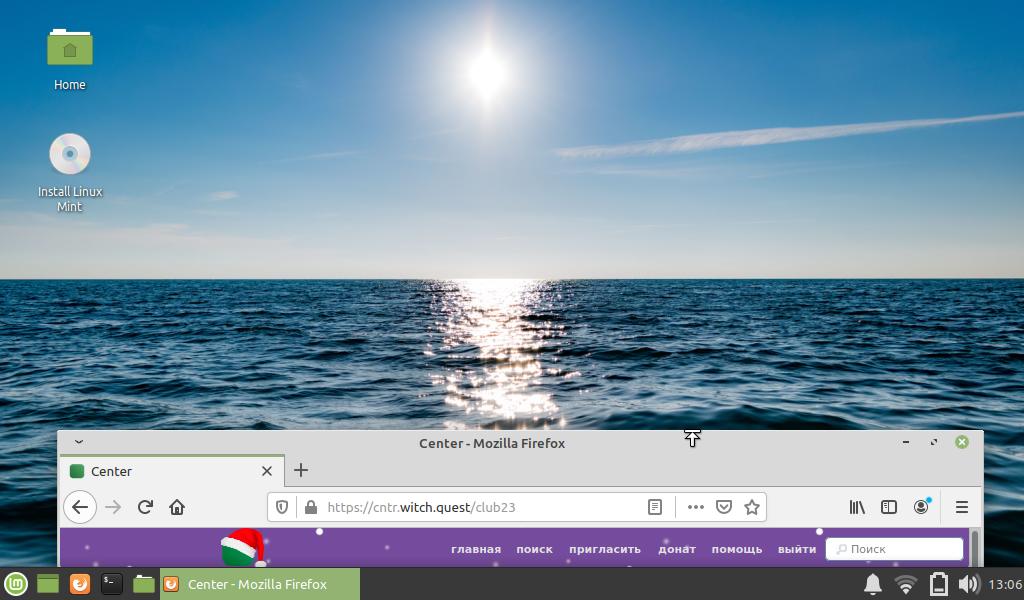The height and width of the screenshot is (600, 1024).
Task: Toggle reader view in address bar
Action: point(655,507)
